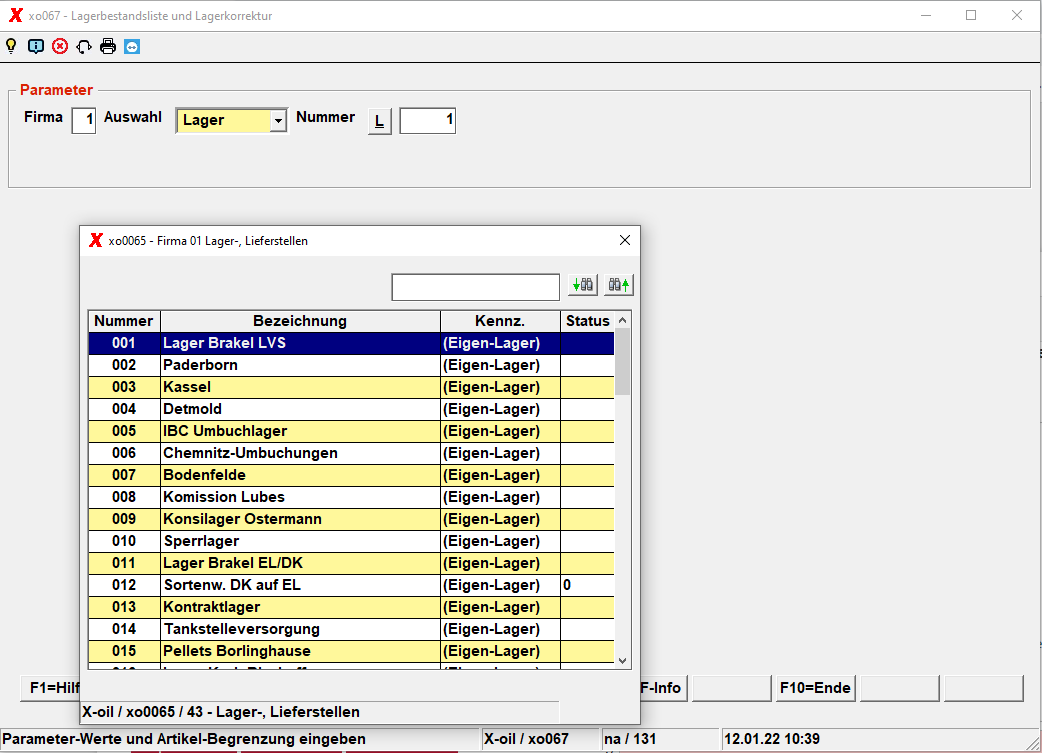The width and height of the screenshot is (1042, 753).
Task: Select the IBC Umbuchlager row
Action: click(x=352, y=431)
